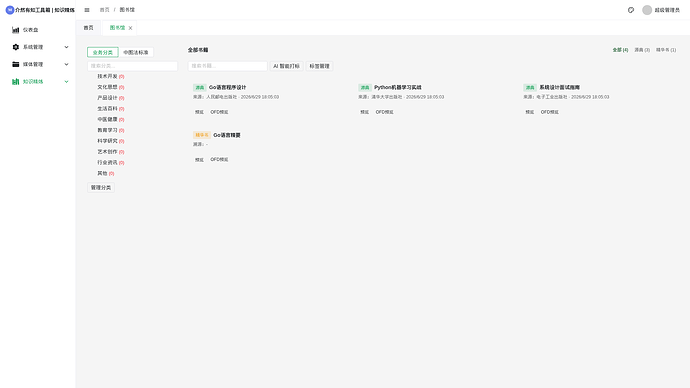This screenshot has width=690, height=388.
Task: Click 预览 under Python机器学习实战
Action: (364, 112)
